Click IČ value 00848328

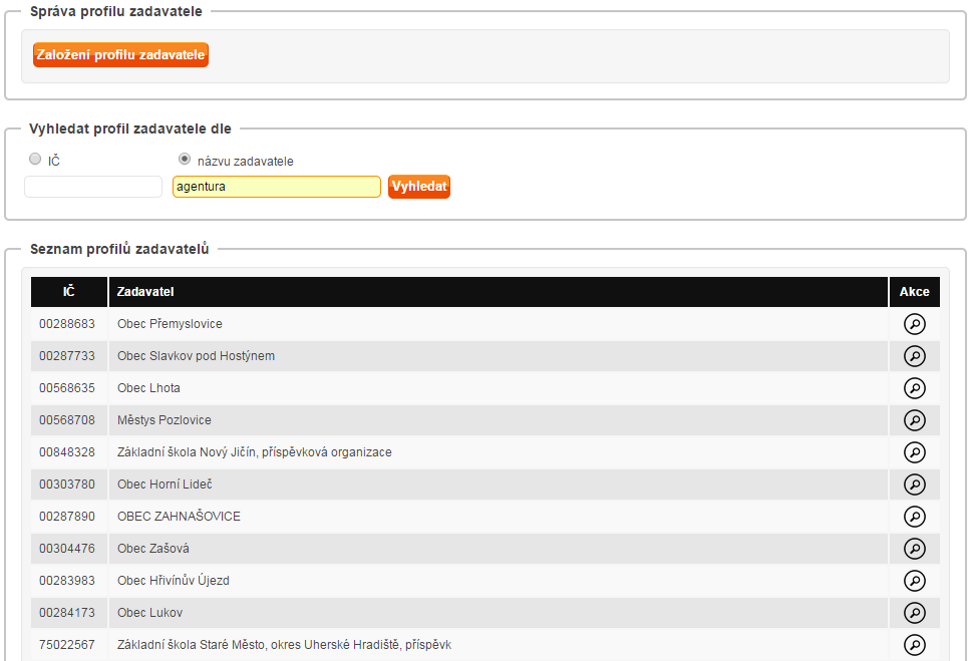click(x=67, y=452)
